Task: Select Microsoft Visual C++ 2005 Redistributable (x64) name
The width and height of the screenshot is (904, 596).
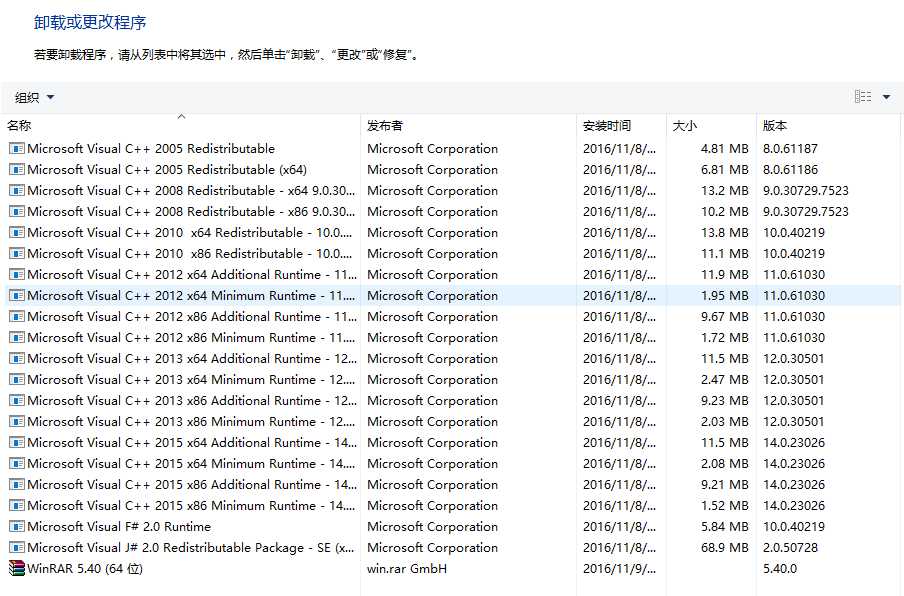Action: tap(167, 169)
